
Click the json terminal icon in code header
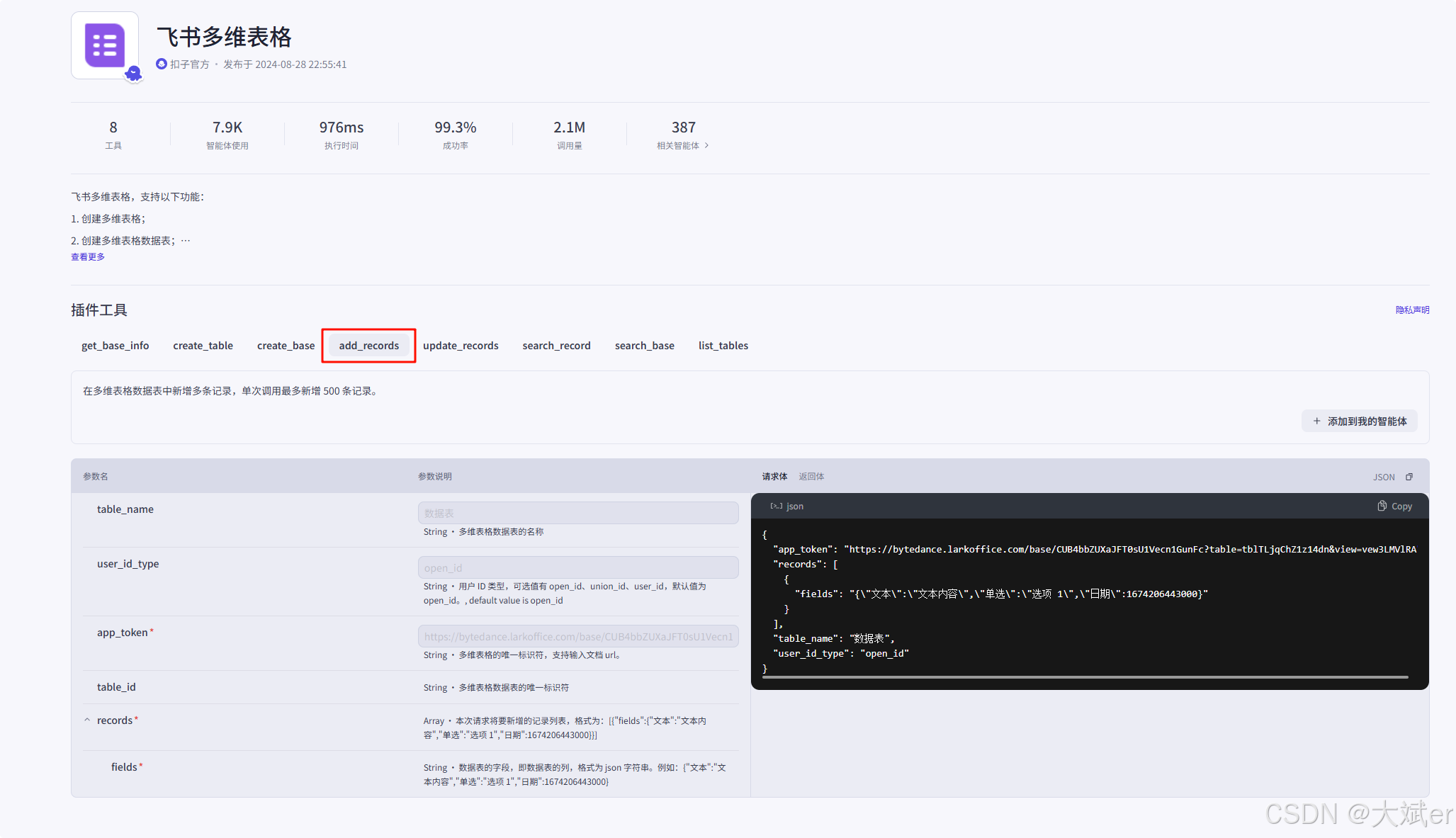[776, 506]
